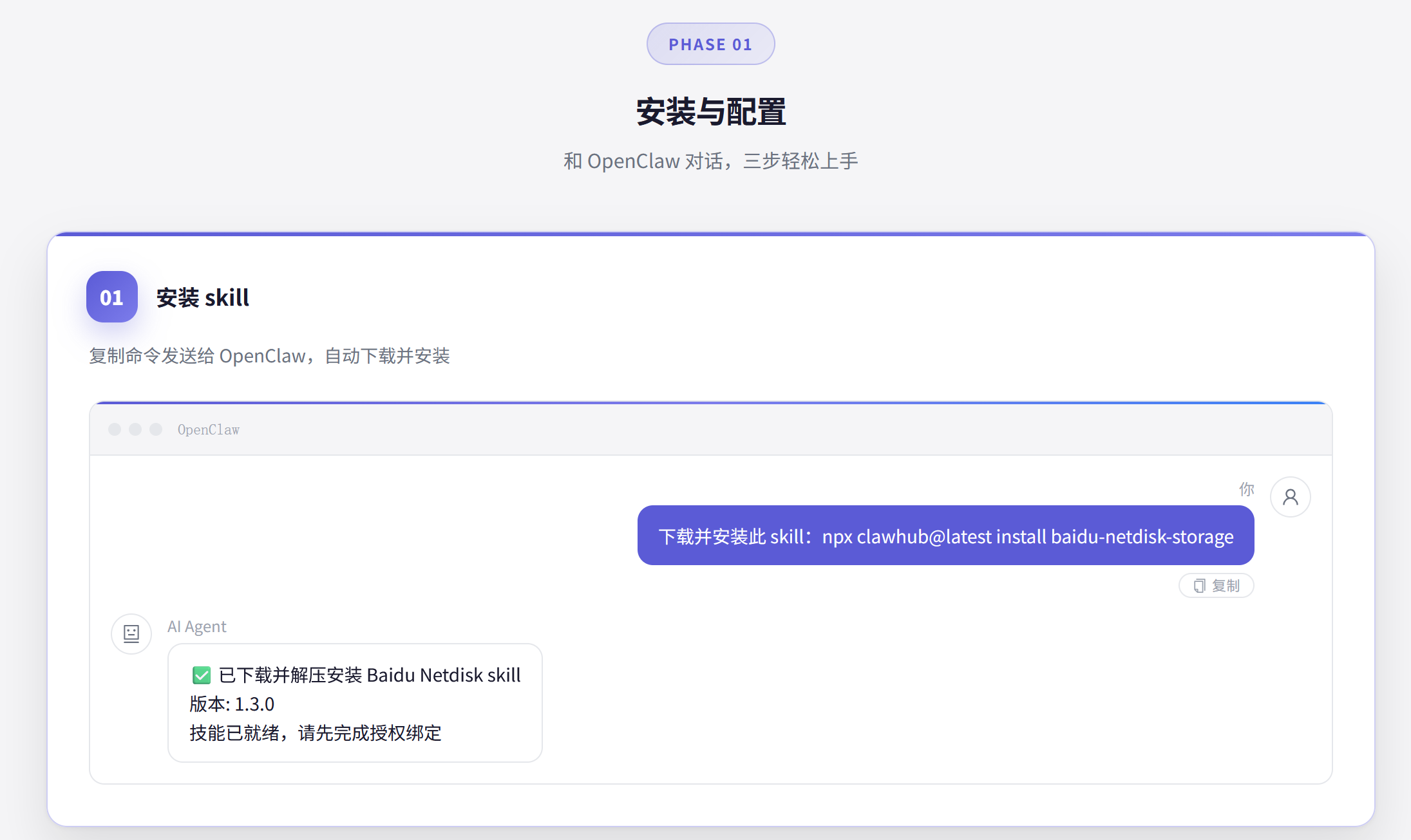Click the description 复制命令发送给 OpenClaw

tap(269, 356)
